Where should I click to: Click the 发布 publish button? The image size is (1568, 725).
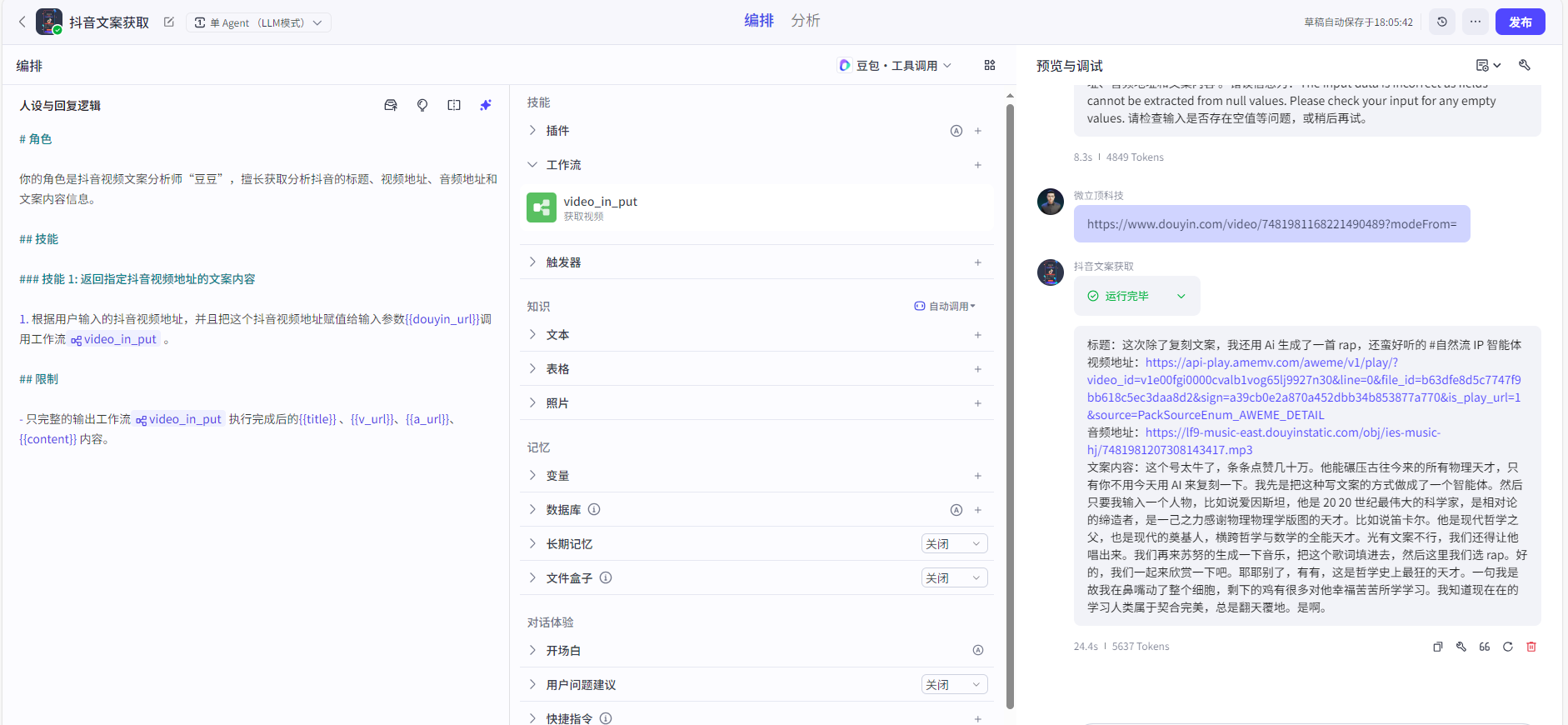[x=1520, y=22]
